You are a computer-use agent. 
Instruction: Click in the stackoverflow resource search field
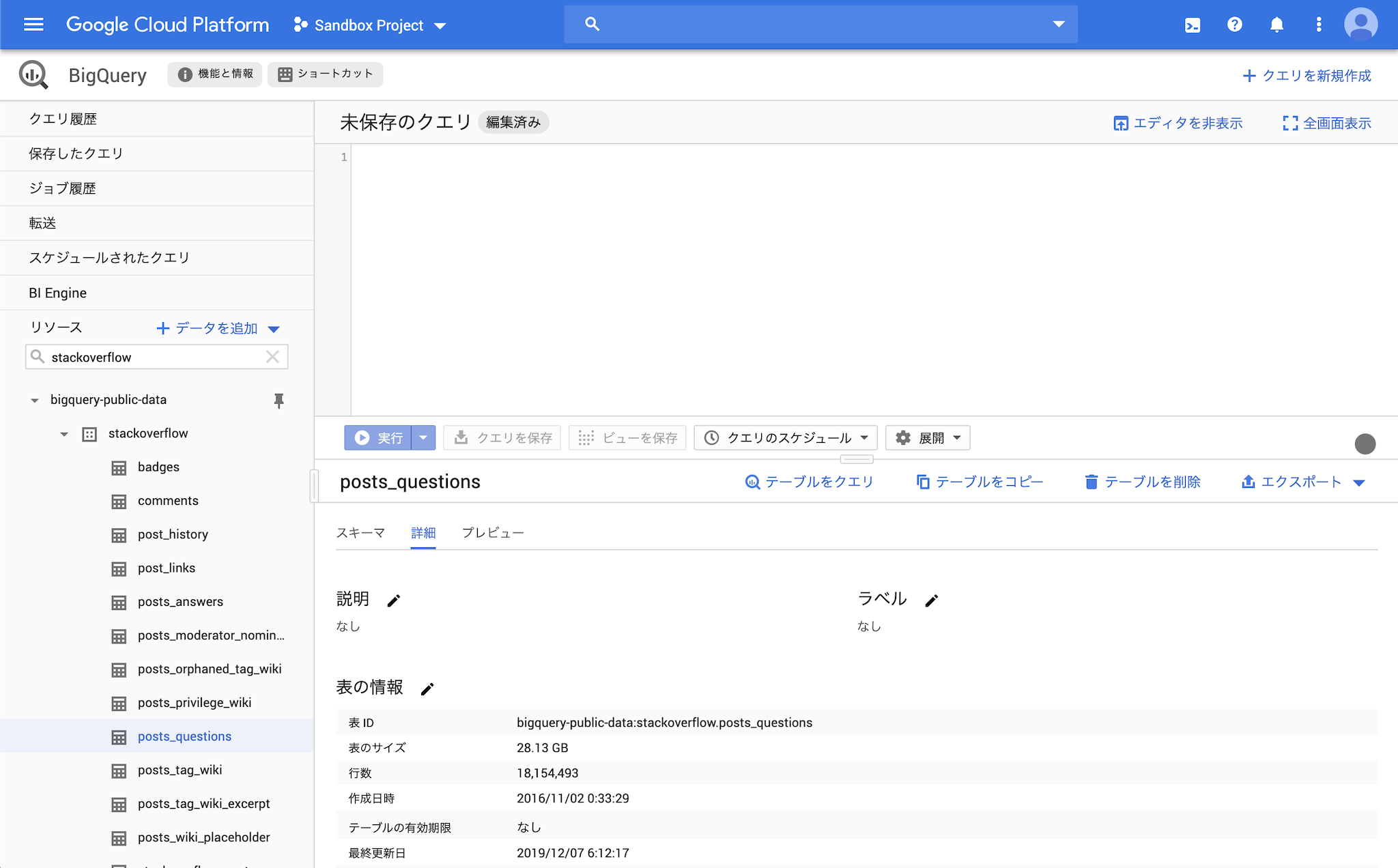[x=156, y=357]
